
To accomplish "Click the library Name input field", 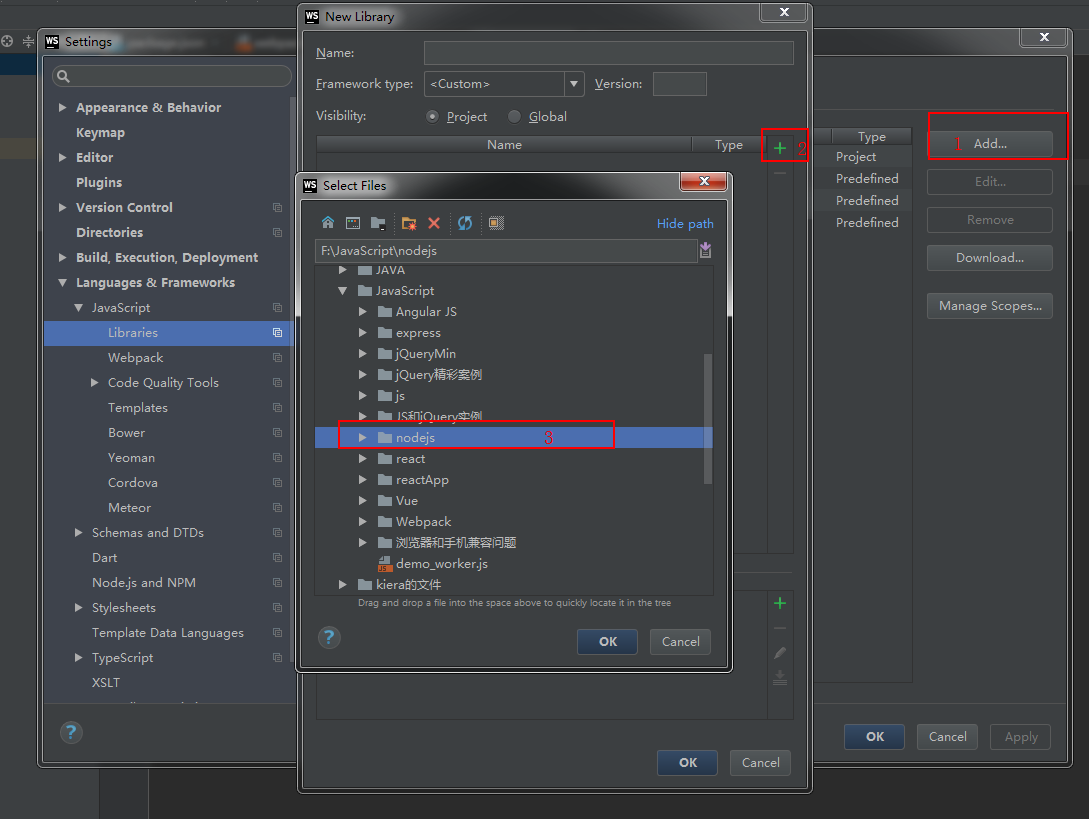I will click(x=608, y=53).
